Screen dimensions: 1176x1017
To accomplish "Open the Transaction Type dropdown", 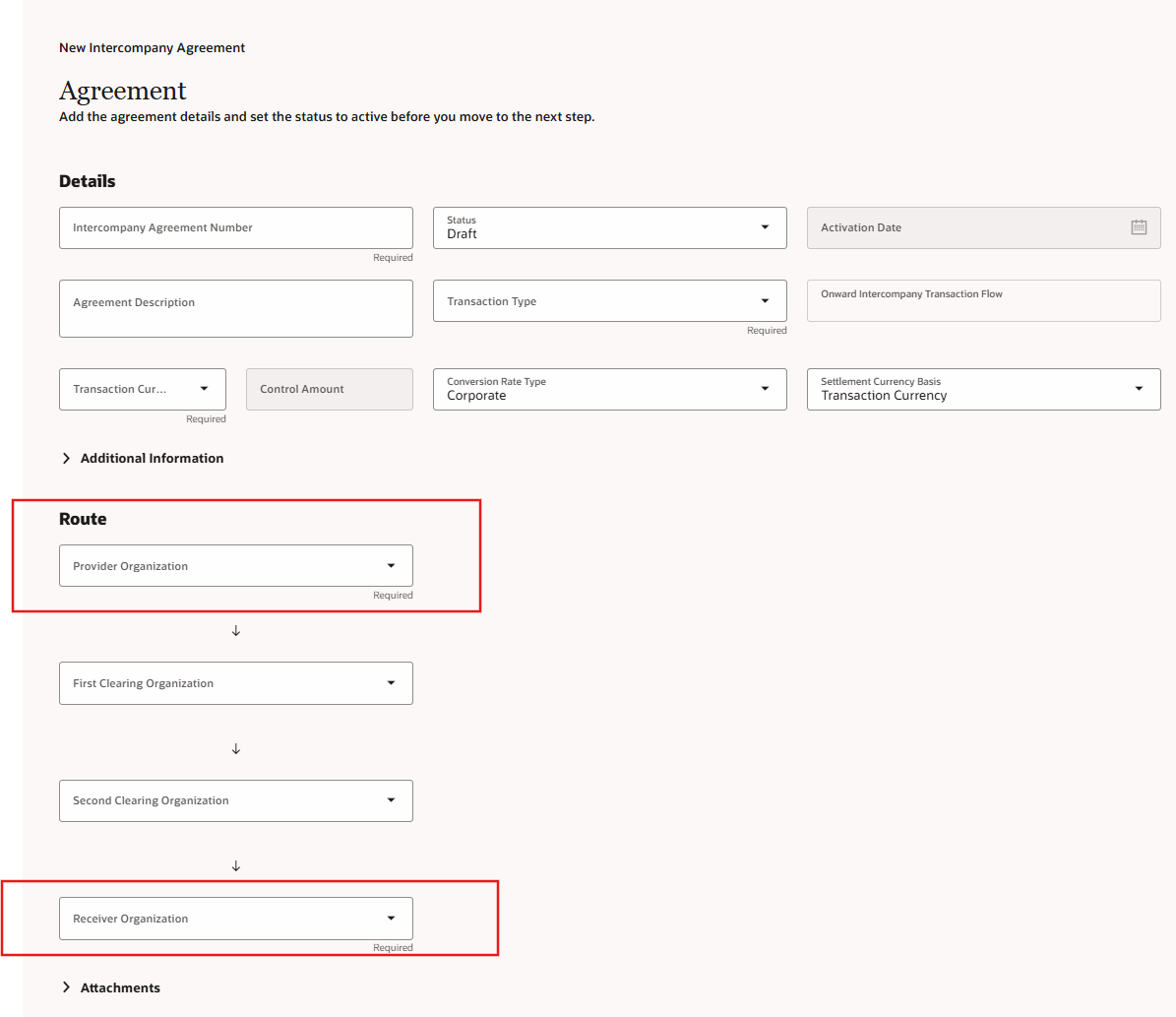I will (610, 301).
